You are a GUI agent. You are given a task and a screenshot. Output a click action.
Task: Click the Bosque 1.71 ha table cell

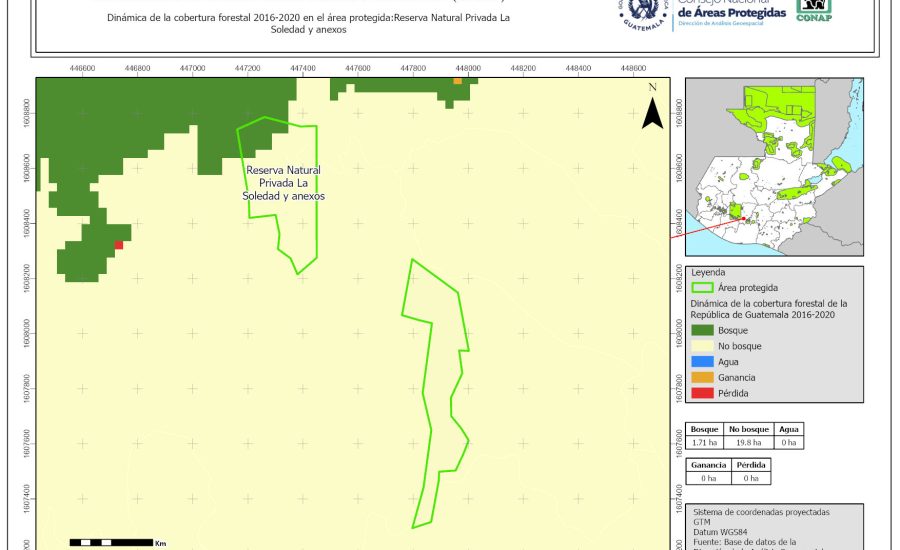(x=705, y=441)
